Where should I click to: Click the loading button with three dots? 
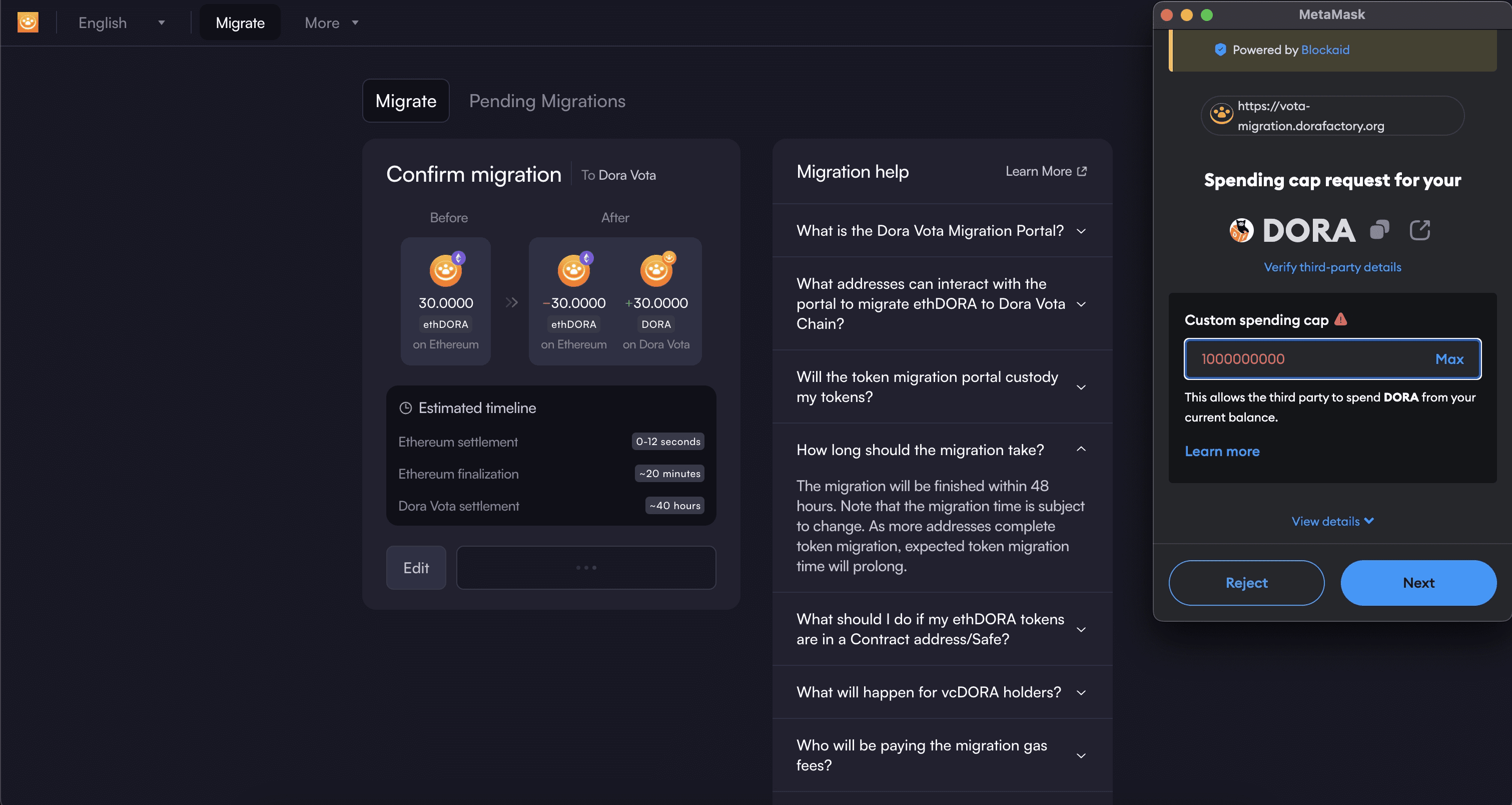pos(586,568)
